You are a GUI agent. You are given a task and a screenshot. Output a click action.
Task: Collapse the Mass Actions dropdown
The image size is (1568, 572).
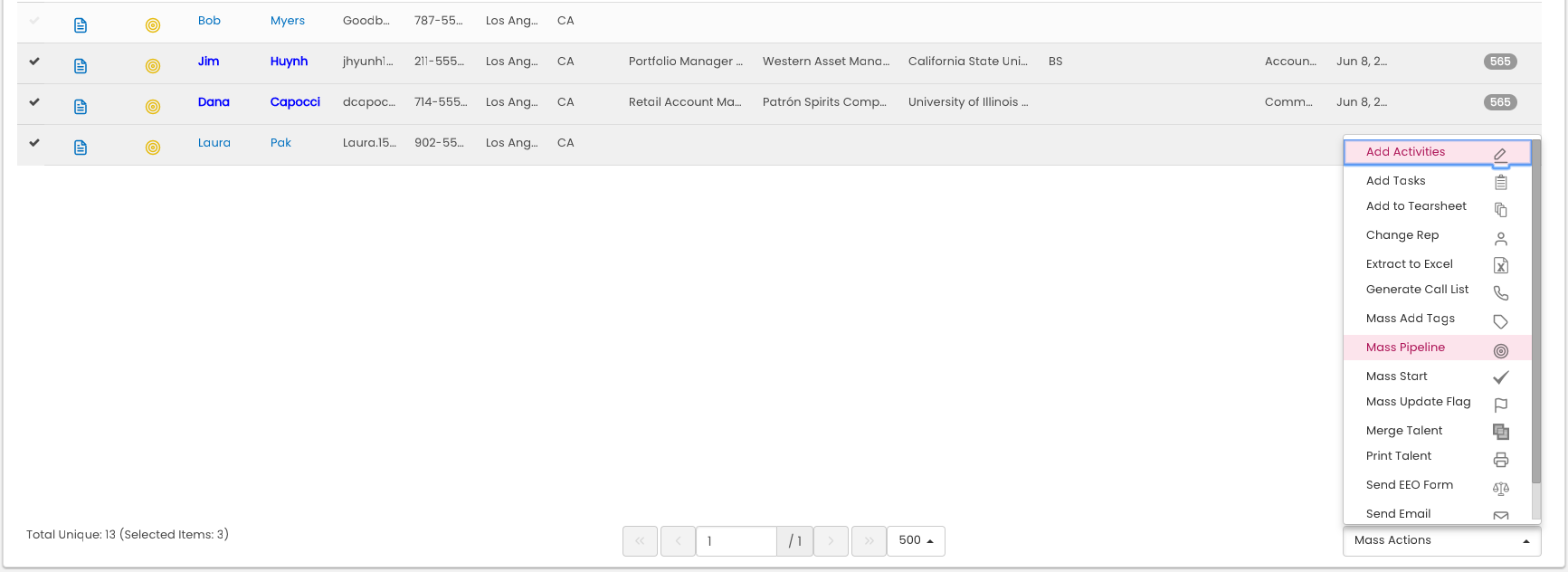pos(1441,540)
